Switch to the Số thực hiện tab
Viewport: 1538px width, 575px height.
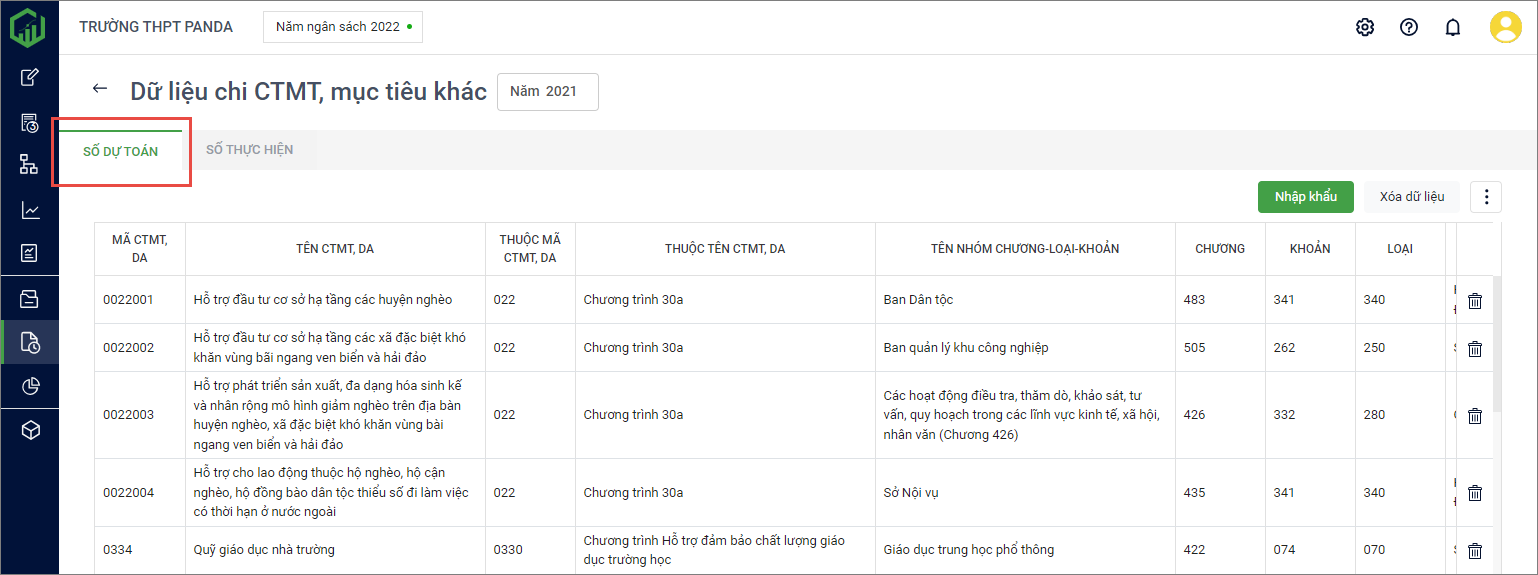pyautogui.click(x=249, y=150)
